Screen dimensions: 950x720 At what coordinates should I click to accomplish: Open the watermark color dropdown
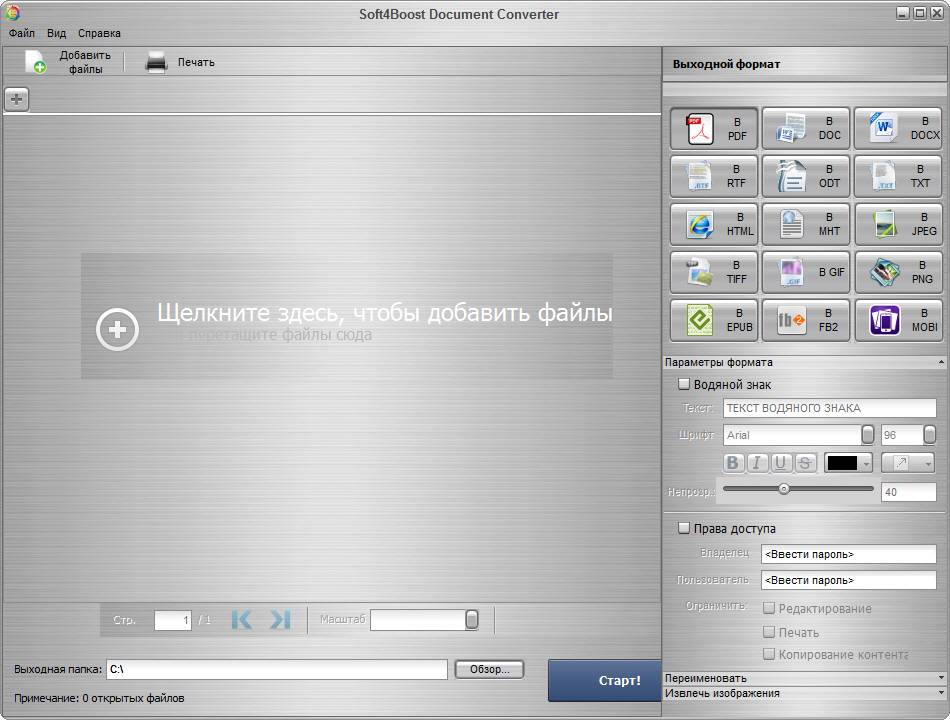click(866, 464)
